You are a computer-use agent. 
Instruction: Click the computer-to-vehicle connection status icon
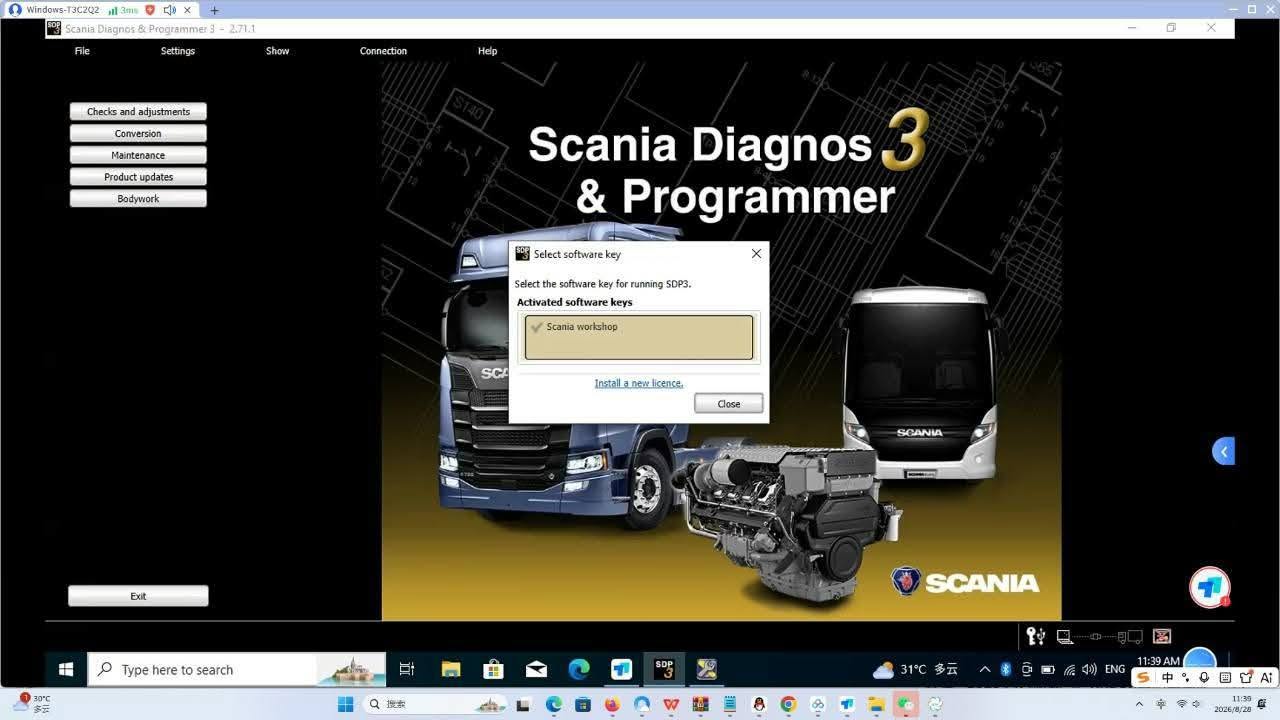coord(1099,636)
